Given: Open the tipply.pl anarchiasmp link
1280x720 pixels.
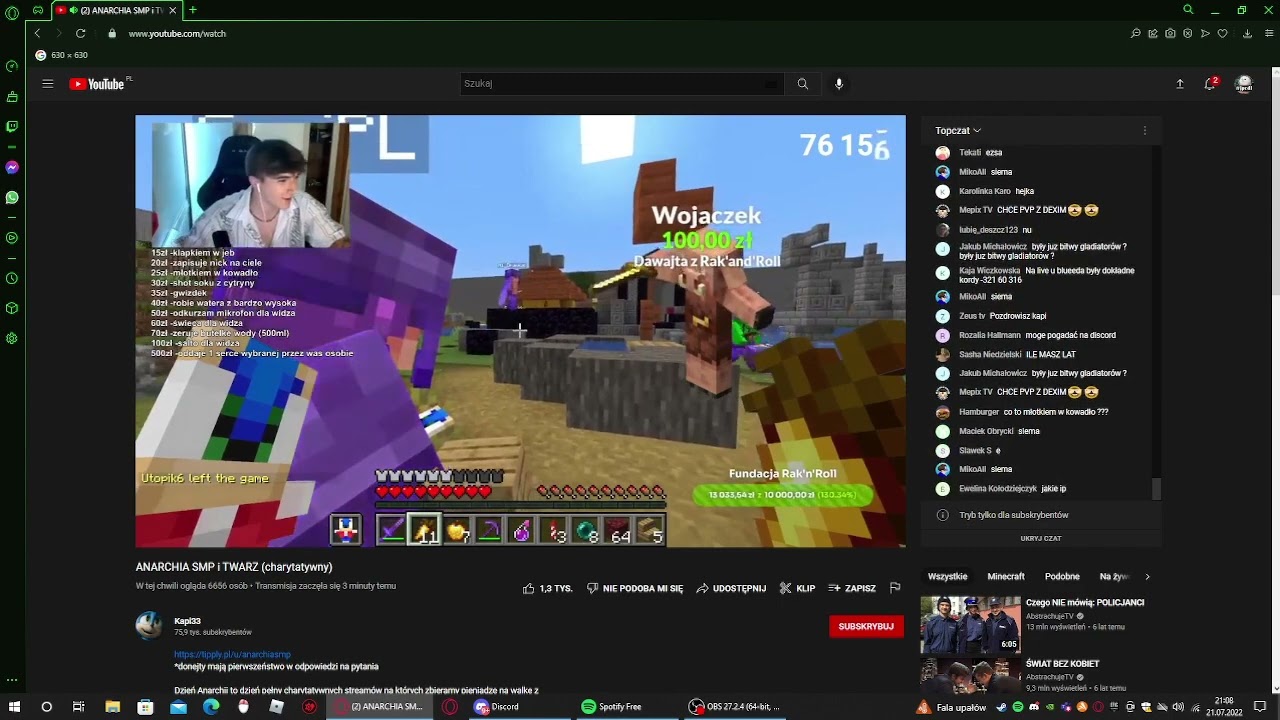Looking at the screenshot, I should (x=232, y=654).
